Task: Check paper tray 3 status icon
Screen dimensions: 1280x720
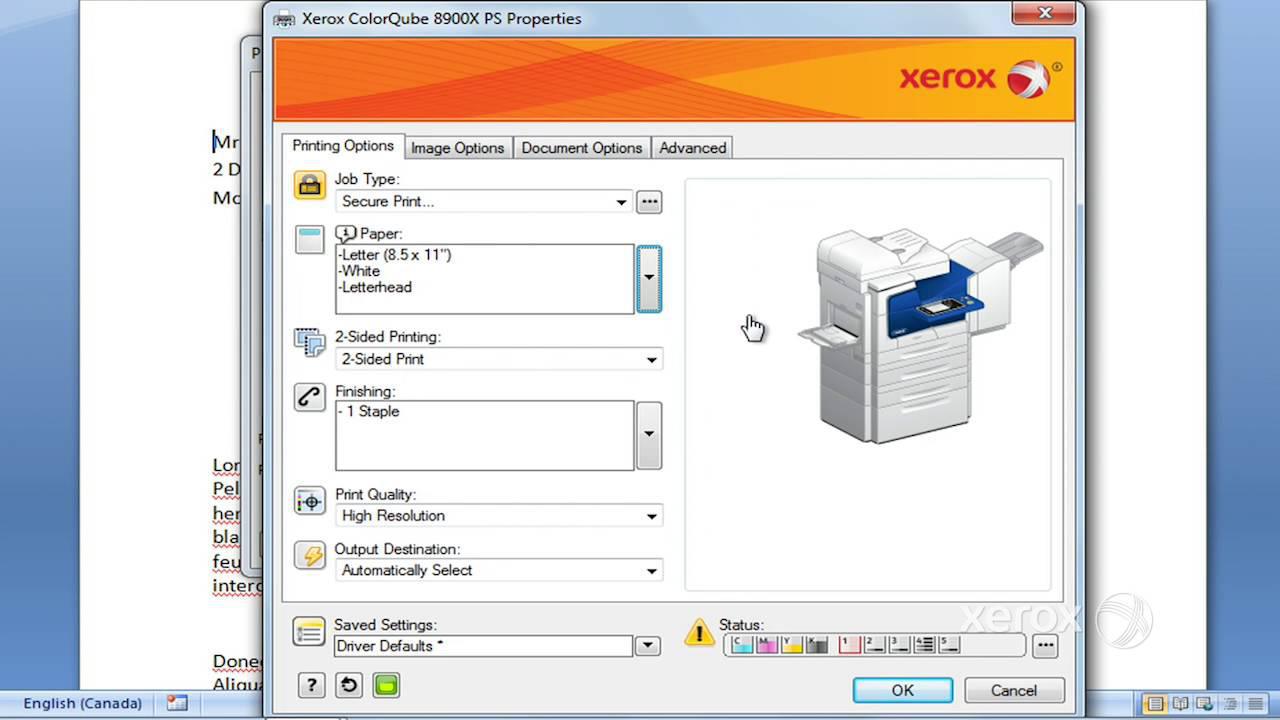Action: [899, 644]
